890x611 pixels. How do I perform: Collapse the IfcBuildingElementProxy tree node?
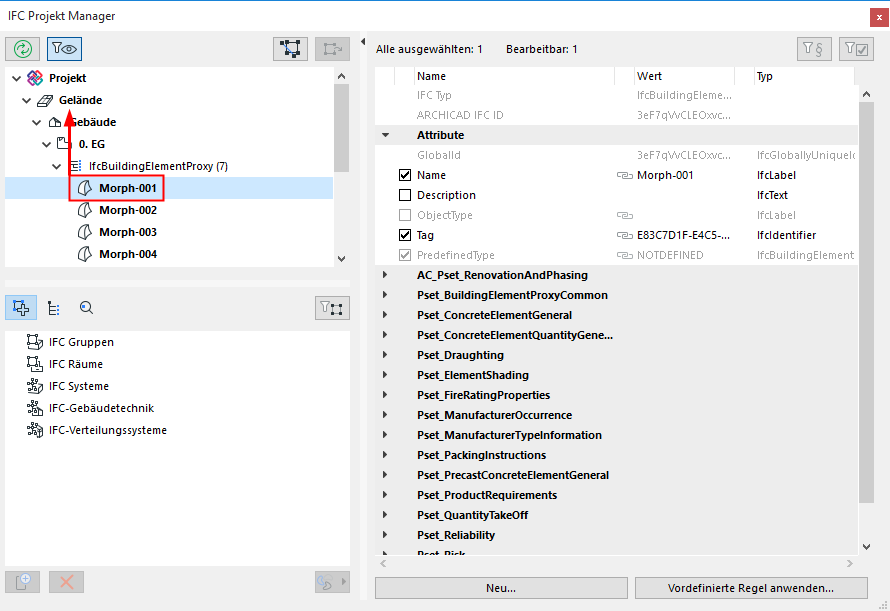pyautogui.click(x=57, y=166)
